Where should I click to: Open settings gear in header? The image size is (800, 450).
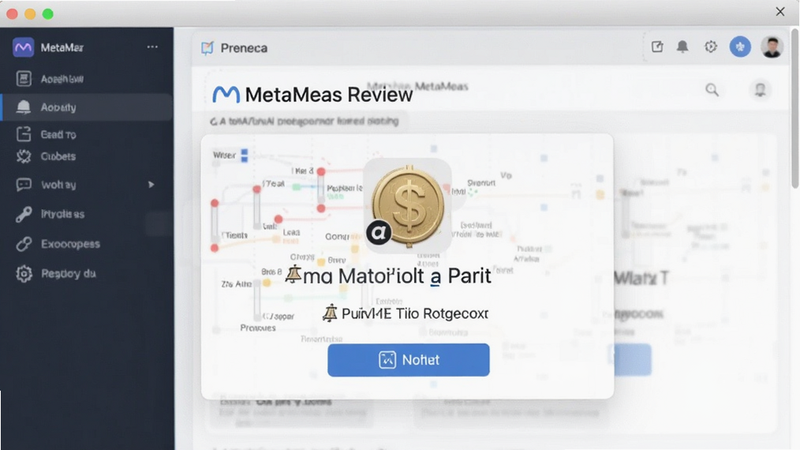pos(711,47)
